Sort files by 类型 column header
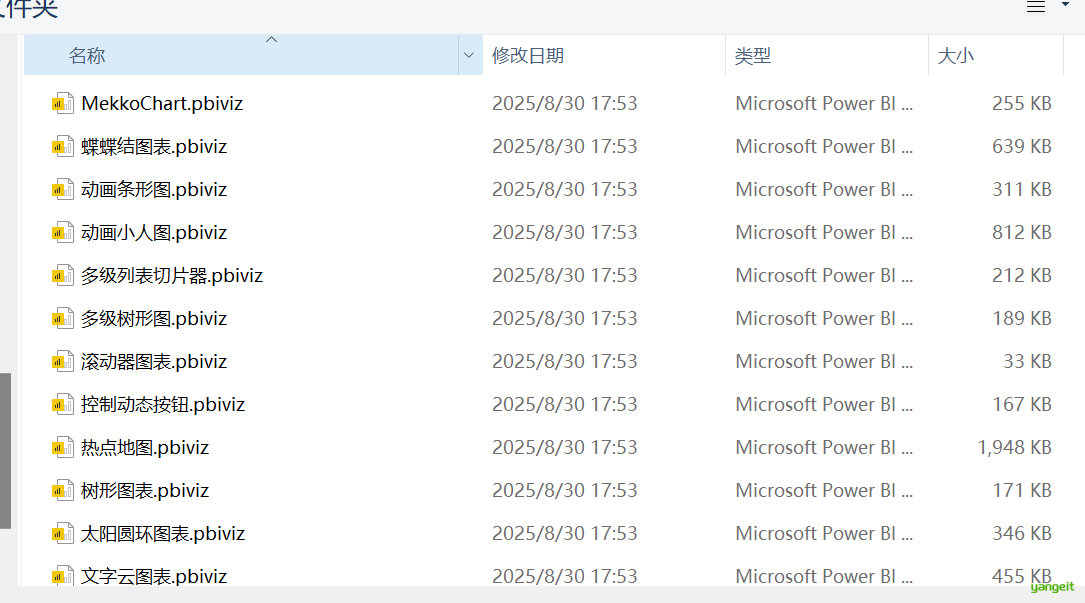1085x603 pixels. [753, 56]
